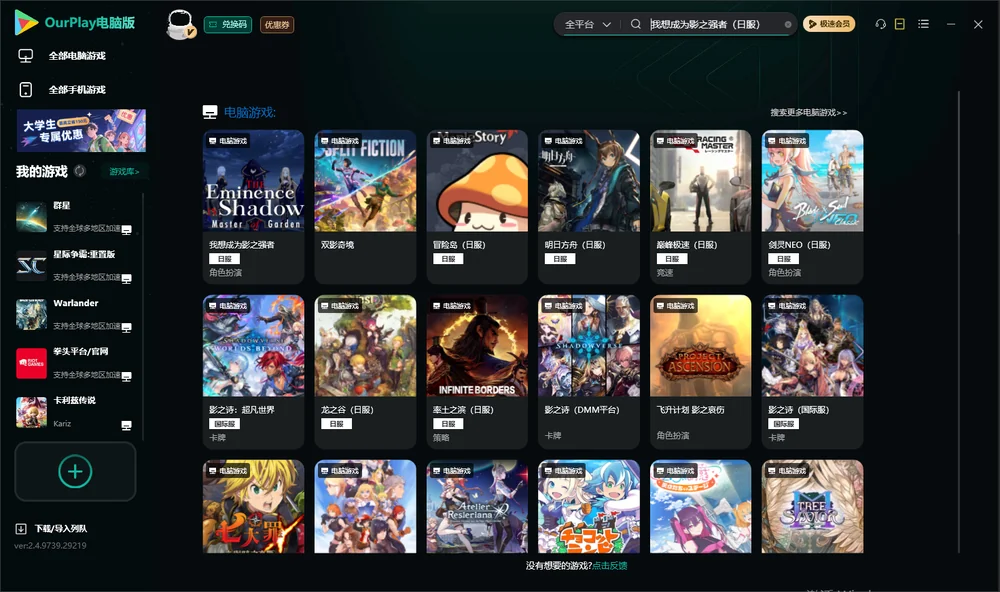
Task: Select the 明日方舟（日服）card
Action: click(589, 207)
